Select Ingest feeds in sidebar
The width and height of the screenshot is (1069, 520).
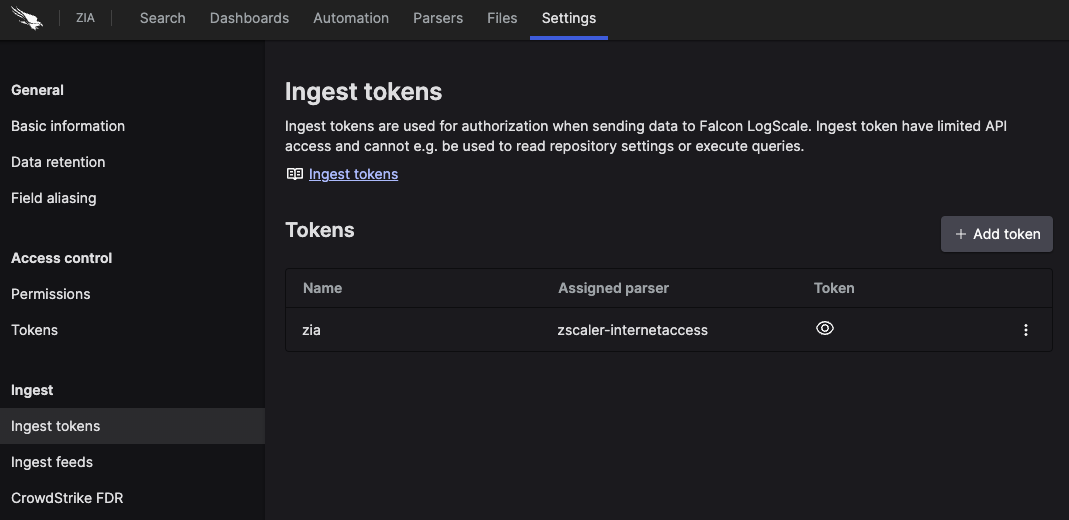(x=52, y=462)
